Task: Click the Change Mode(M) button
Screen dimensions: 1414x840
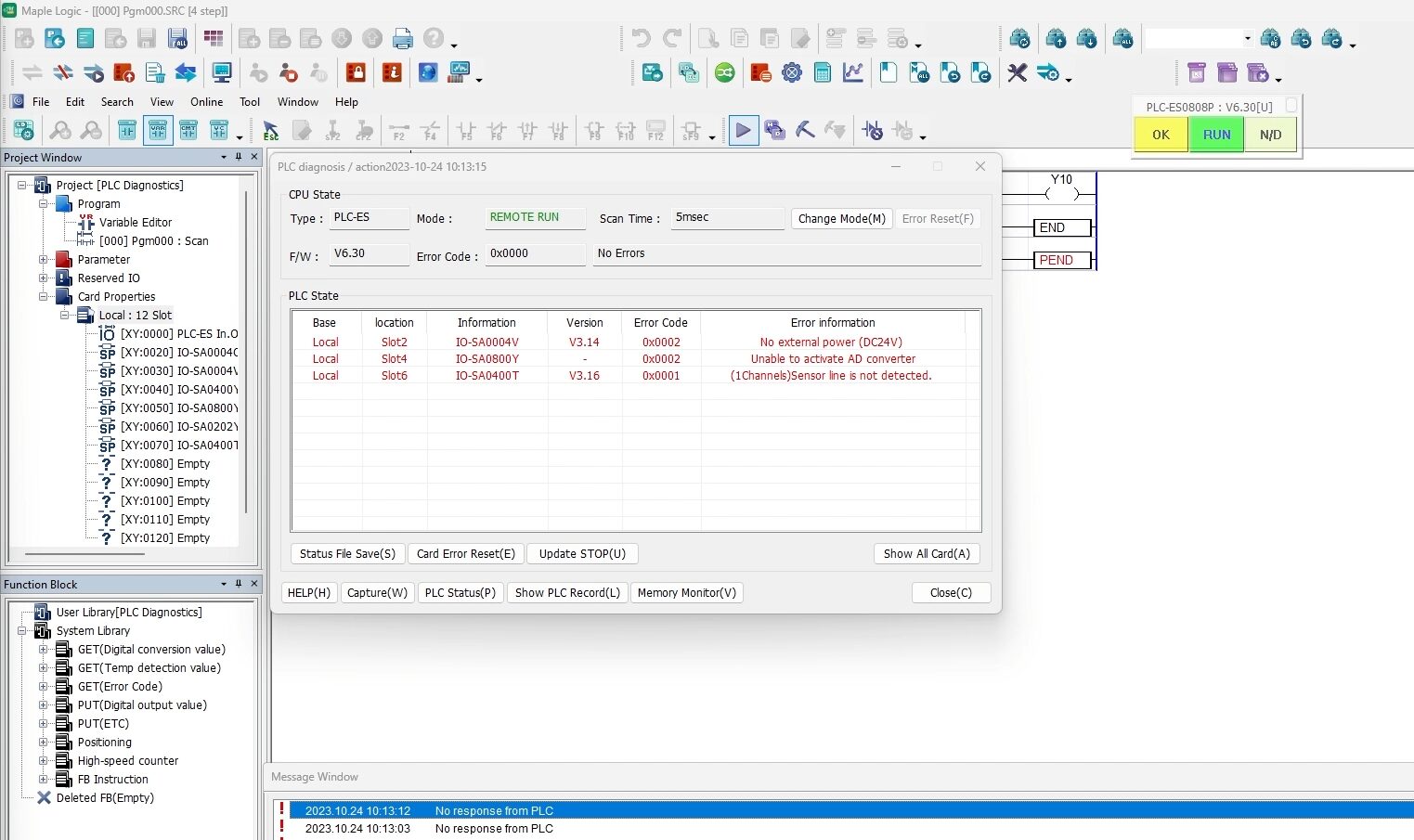Action: pos(841,218)
